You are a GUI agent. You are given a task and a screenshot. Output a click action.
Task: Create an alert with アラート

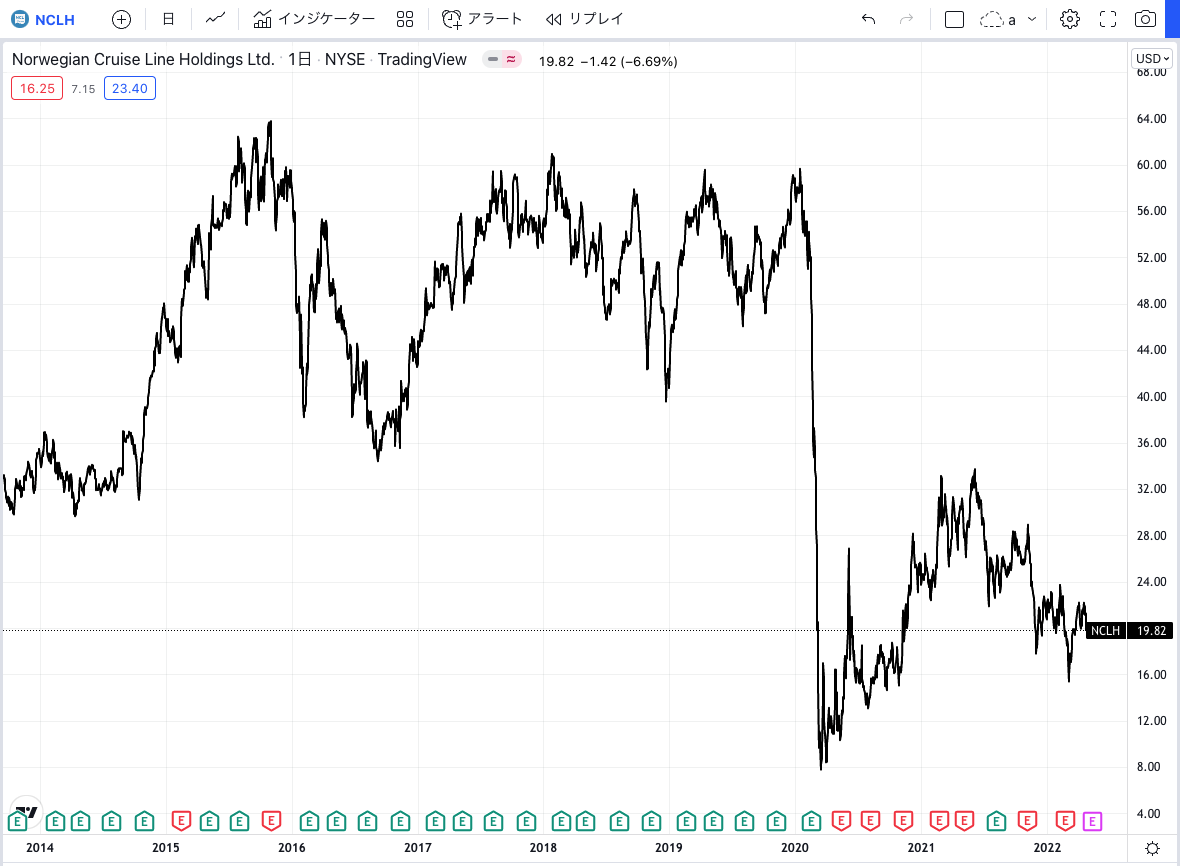[x=482, y=19]
